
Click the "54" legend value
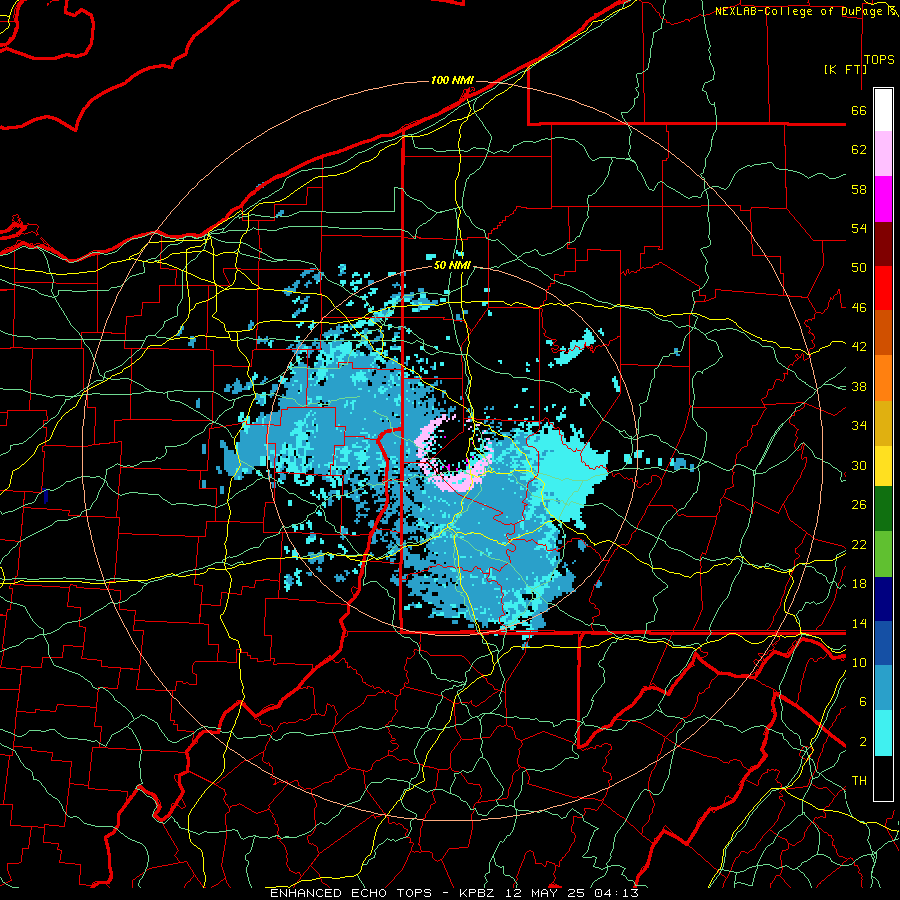point(859,228)
